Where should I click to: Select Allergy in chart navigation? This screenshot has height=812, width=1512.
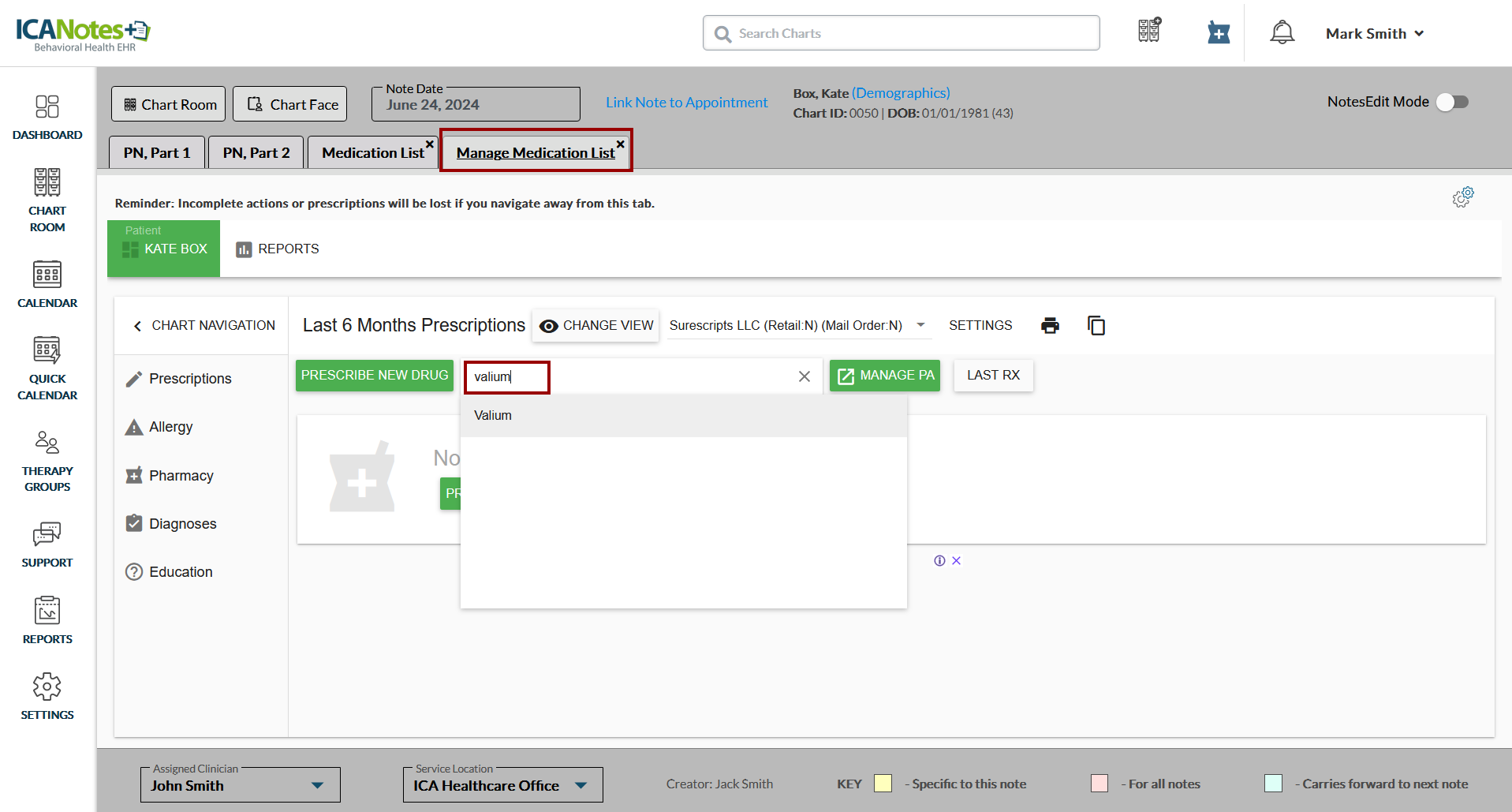pyautogui.click(x=170, y=427)
